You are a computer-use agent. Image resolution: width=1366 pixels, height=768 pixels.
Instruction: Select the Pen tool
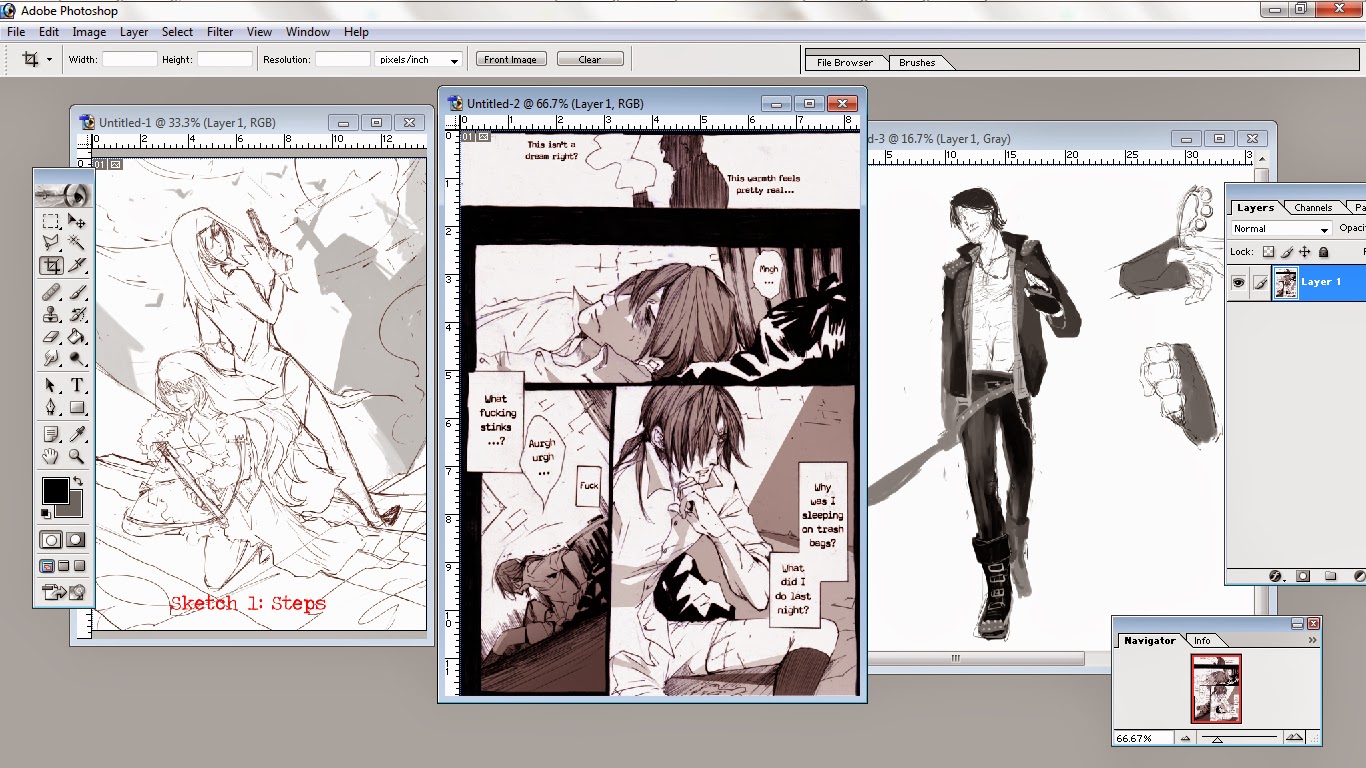click(51, 408)
